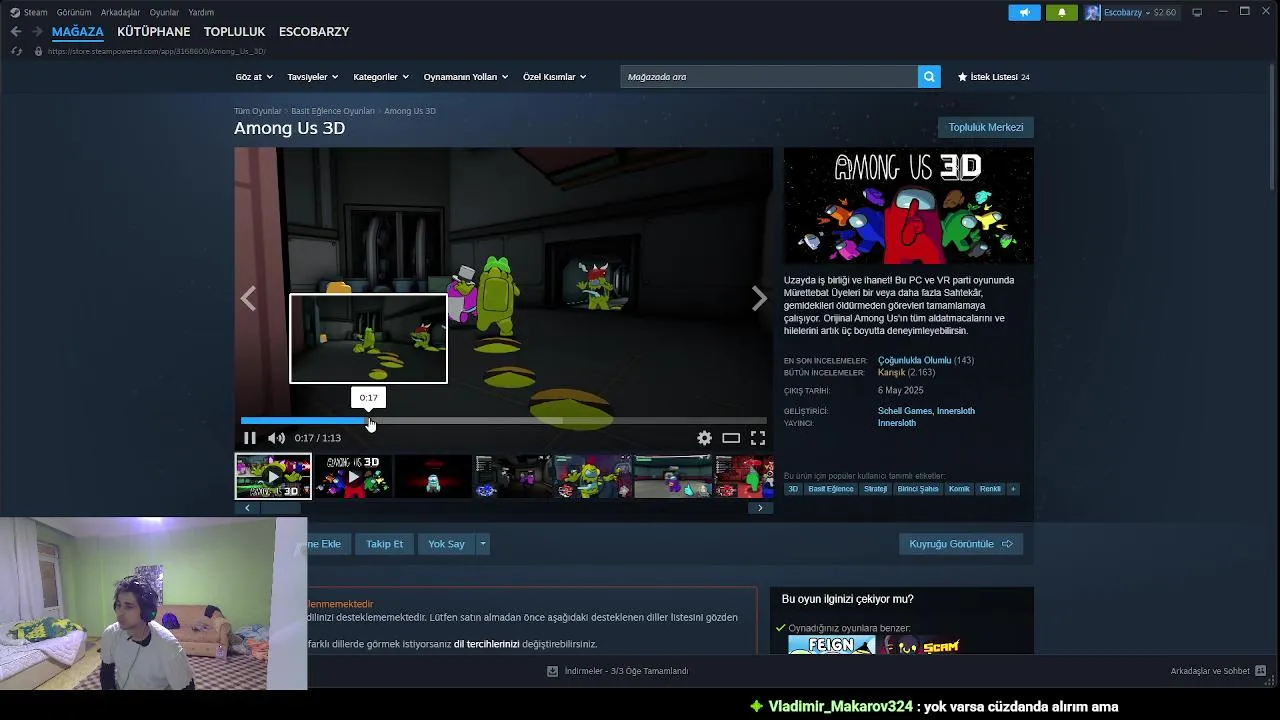
Task: Expand the Özel Kısımlar dropdown
Action: point(555,77)
